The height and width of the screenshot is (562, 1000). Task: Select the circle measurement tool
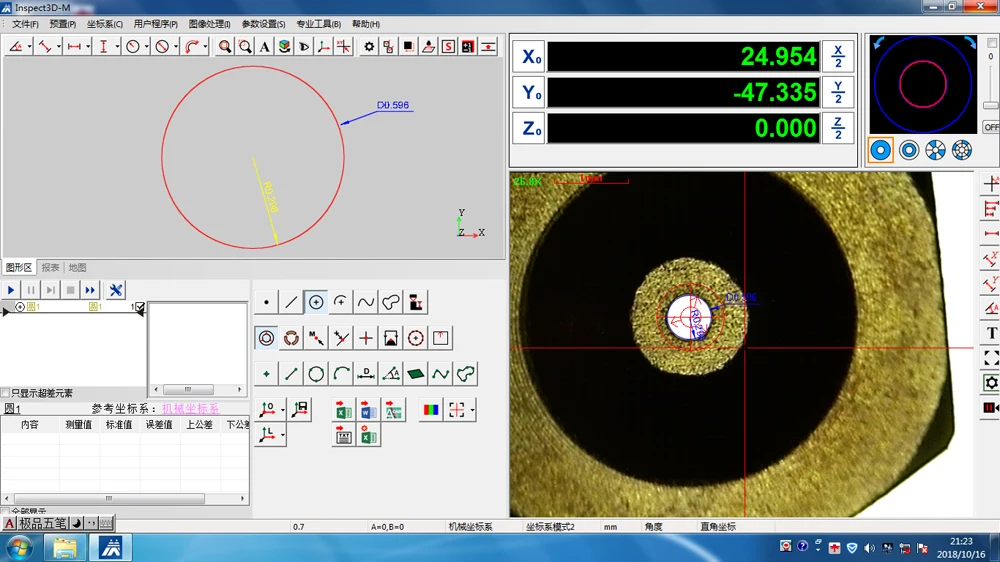pyautogui.click(x=316, y=302)
